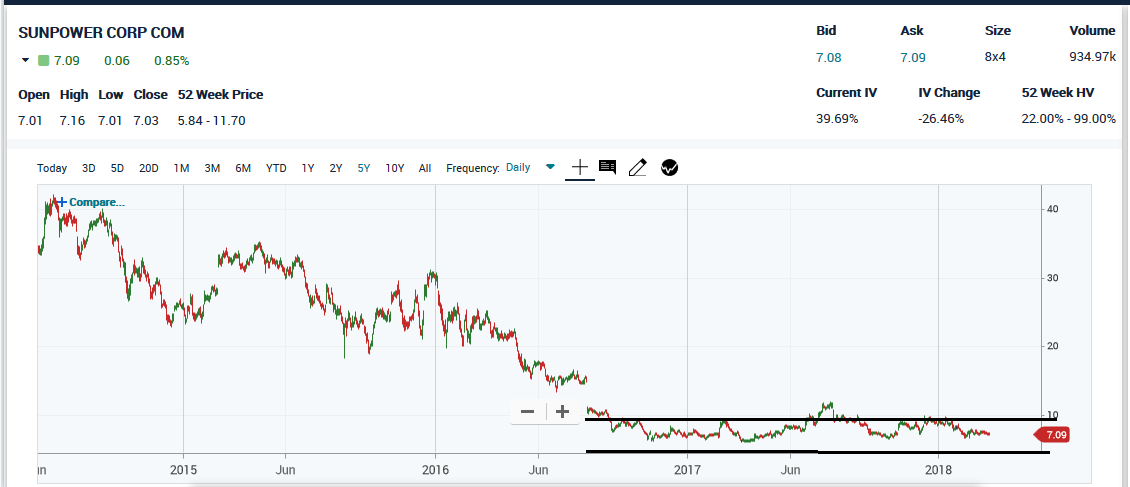The width and height of the screenshot is (1130, 487).
Task: Click the green price change square
Action: (x=43, y=61)
